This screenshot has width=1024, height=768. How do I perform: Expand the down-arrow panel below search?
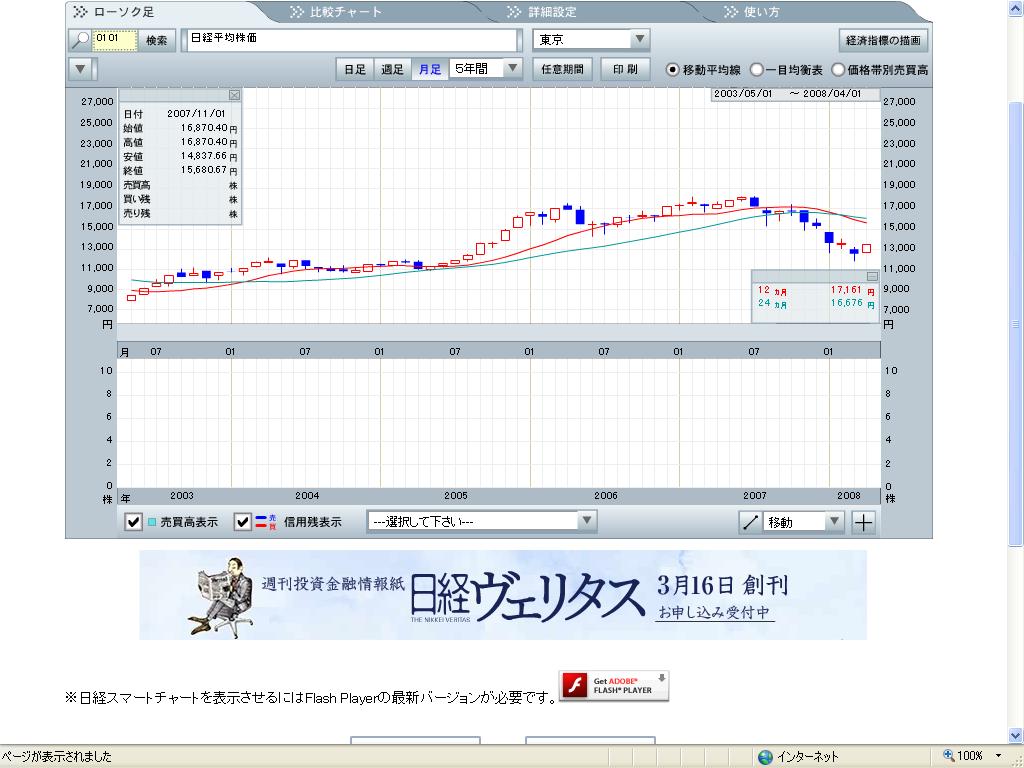[x=80, y=69]
